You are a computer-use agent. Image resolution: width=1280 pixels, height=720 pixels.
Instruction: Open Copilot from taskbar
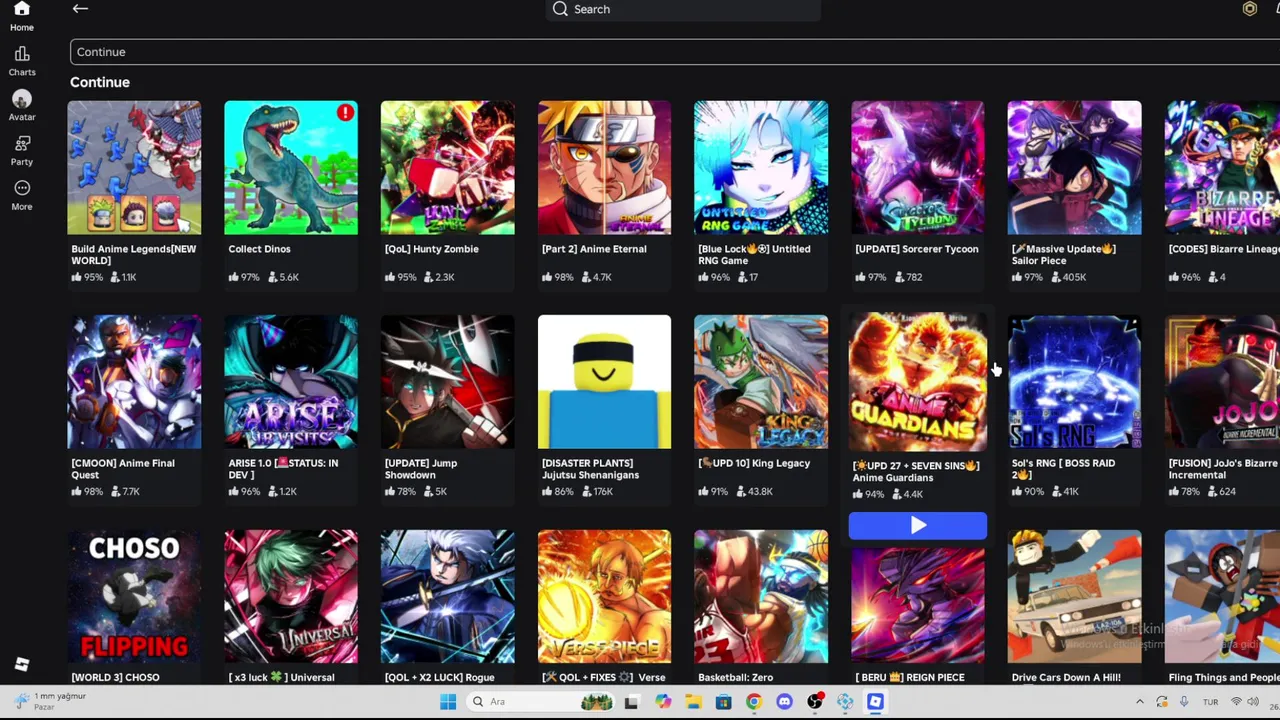click(x=662, y=702)
